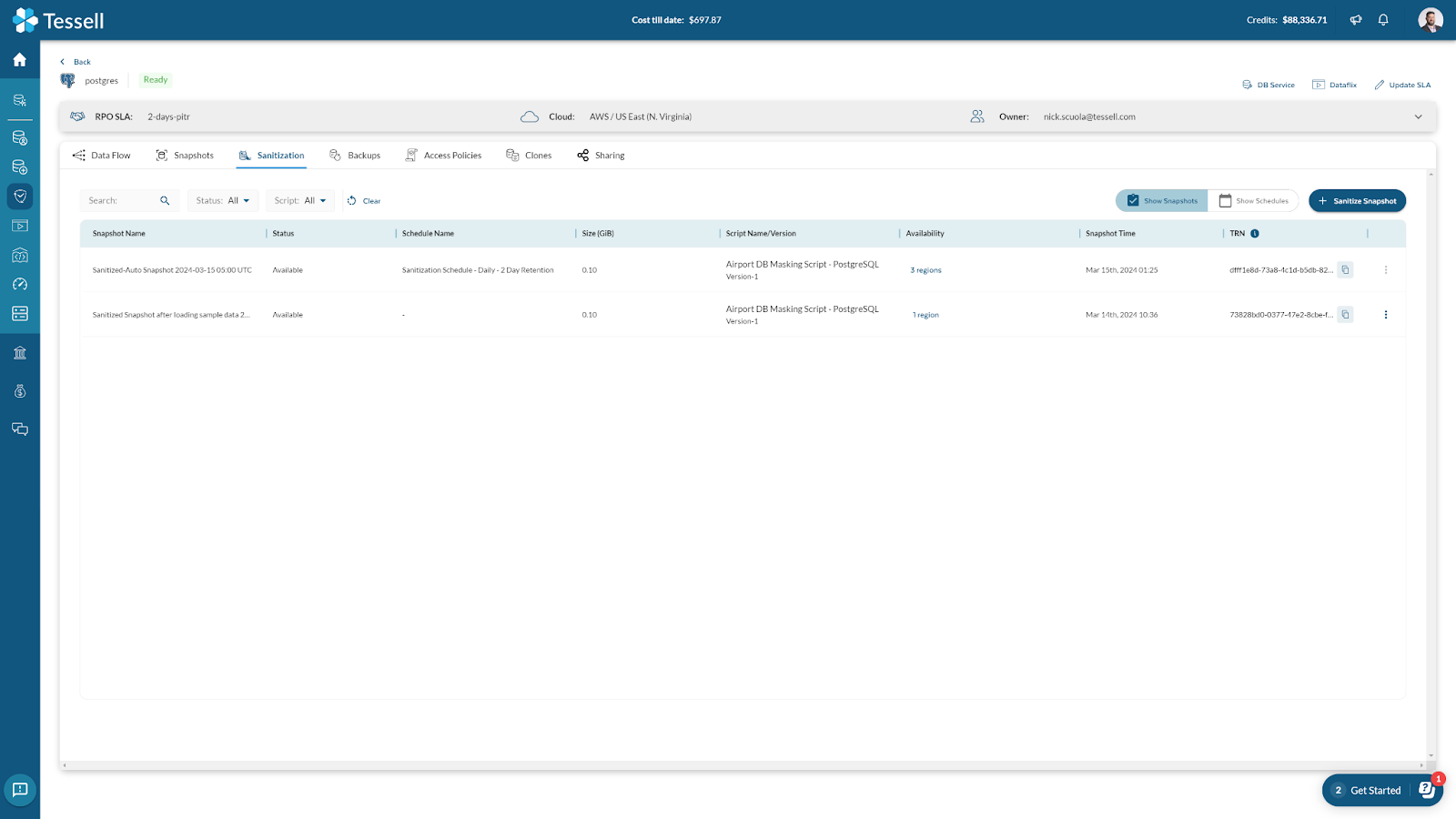Select the owner email nick.scuola@tessell.com
Viewport: 1456px width, 819px height.
1089,116
